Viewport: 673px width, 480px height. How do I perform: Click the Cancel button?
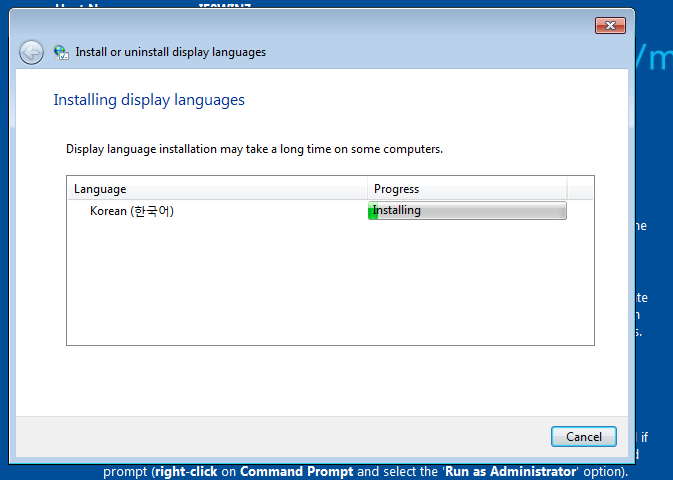584,437
